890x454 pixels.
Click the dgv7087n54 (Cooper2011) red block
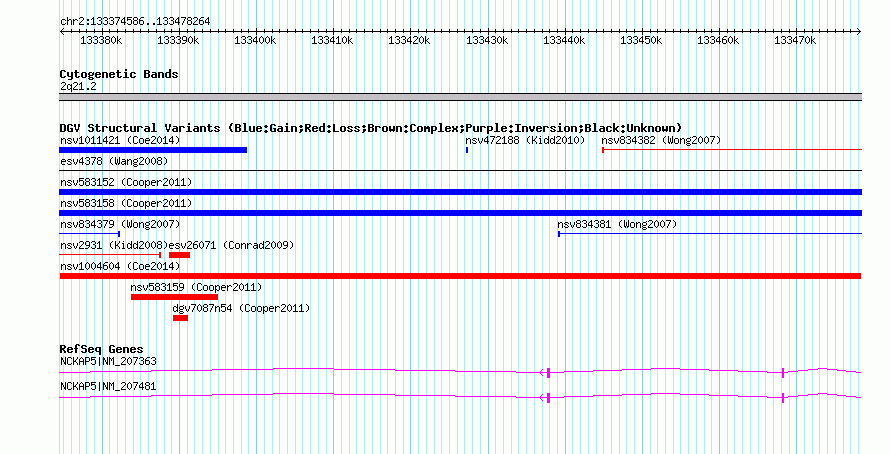180,318
